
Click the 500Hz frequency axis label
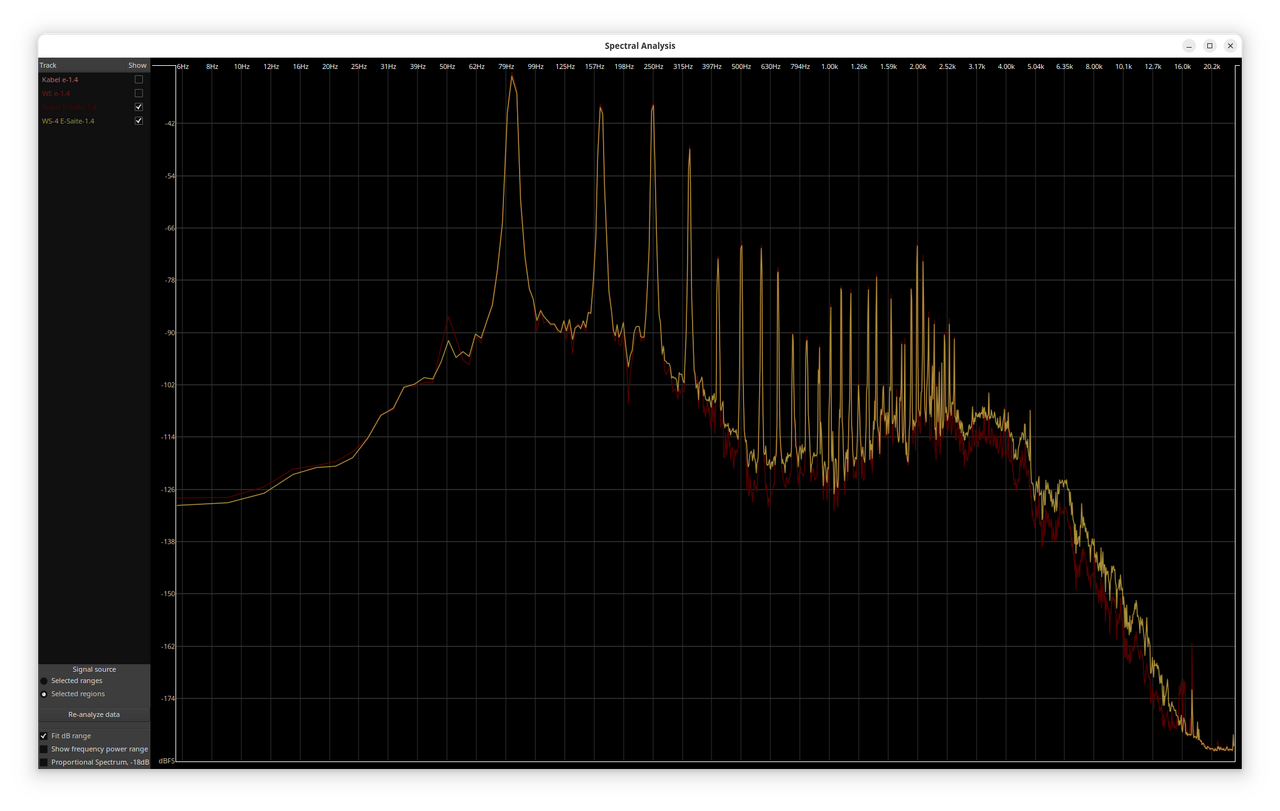pos(741,67)
